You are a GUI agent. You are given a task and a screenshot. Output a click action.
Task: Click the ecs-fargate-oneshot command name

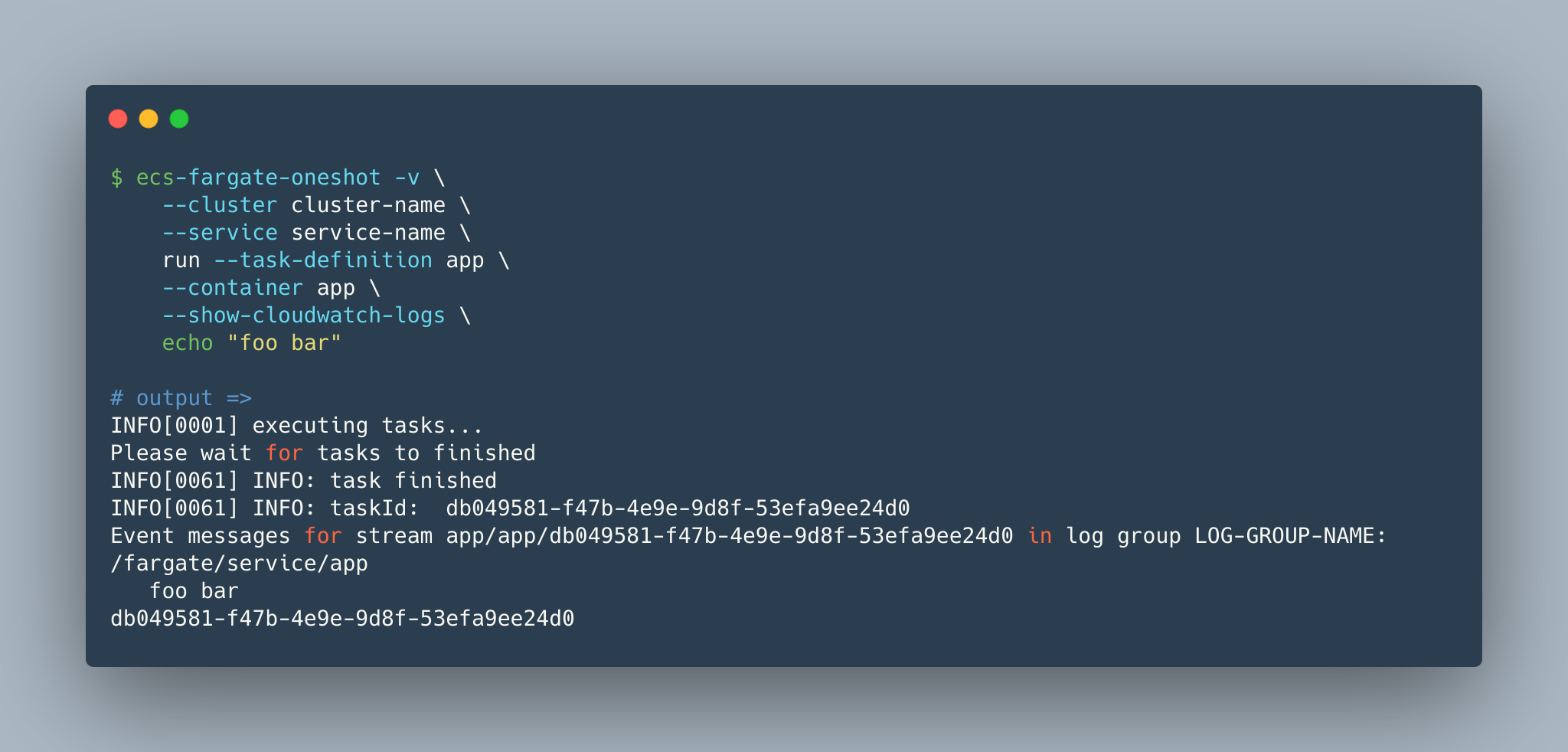[x=258, y=178]
